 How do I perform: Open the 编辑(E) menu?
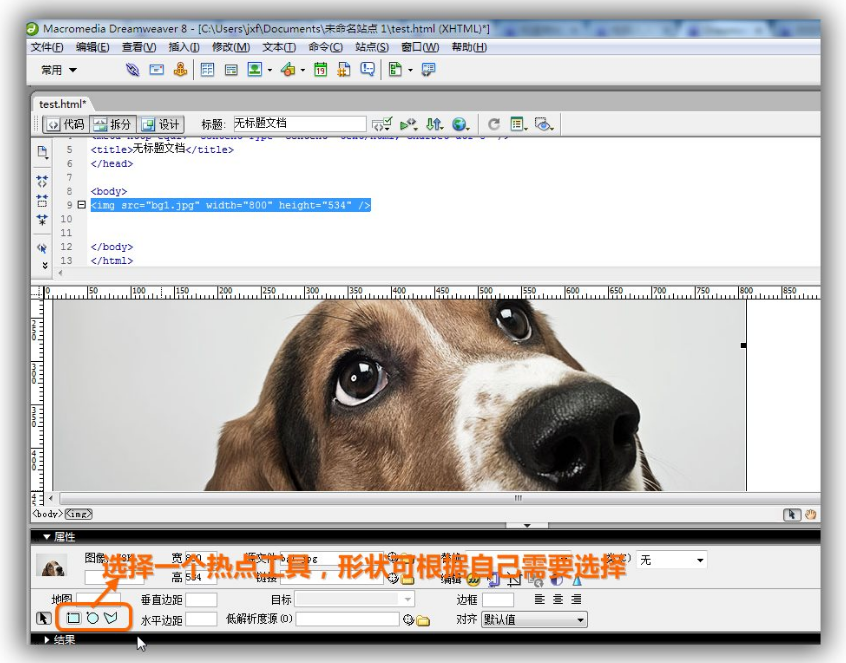tap(92, 47)
